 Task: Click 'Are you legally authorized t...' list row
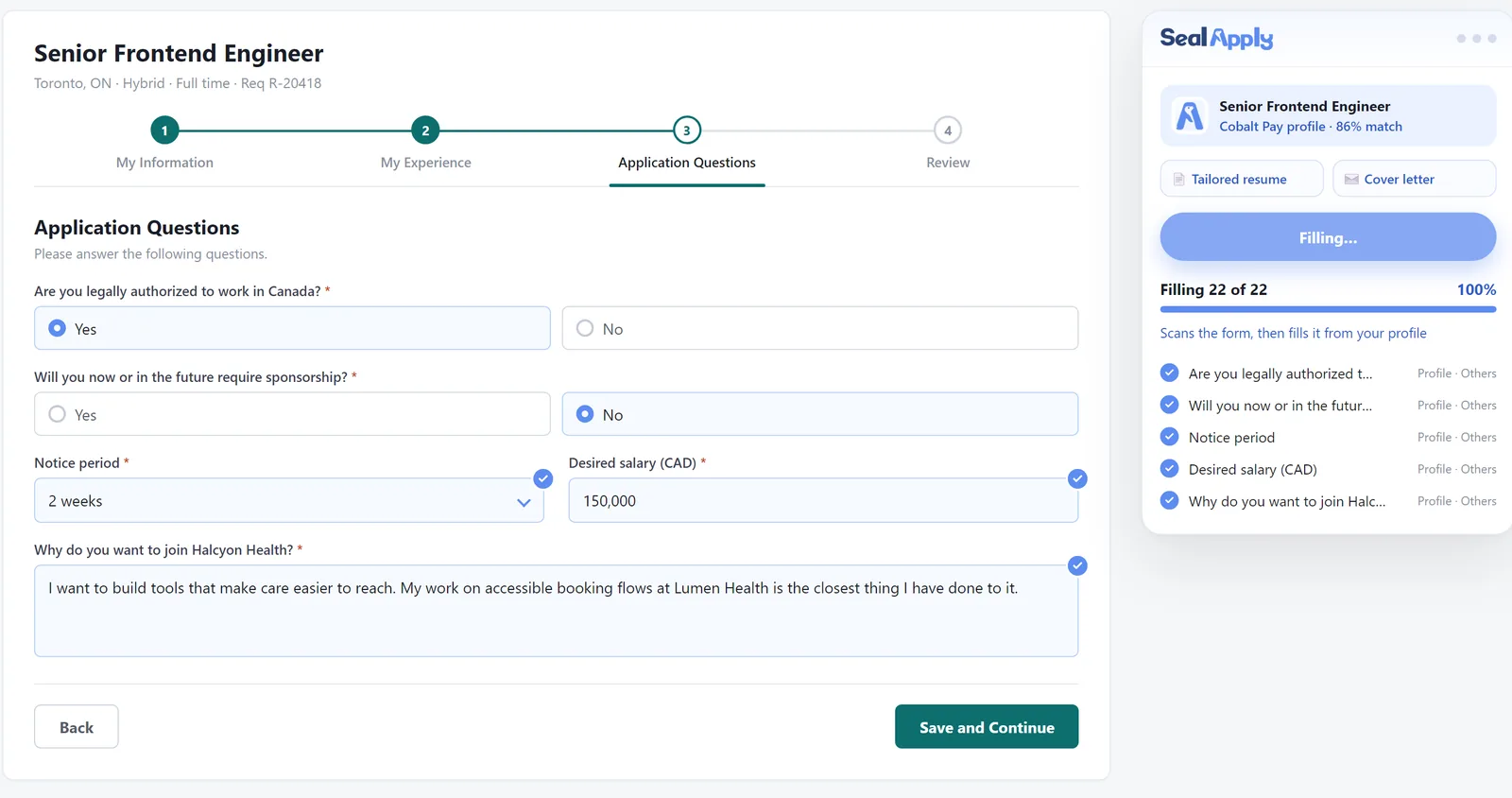point(1328,373)
